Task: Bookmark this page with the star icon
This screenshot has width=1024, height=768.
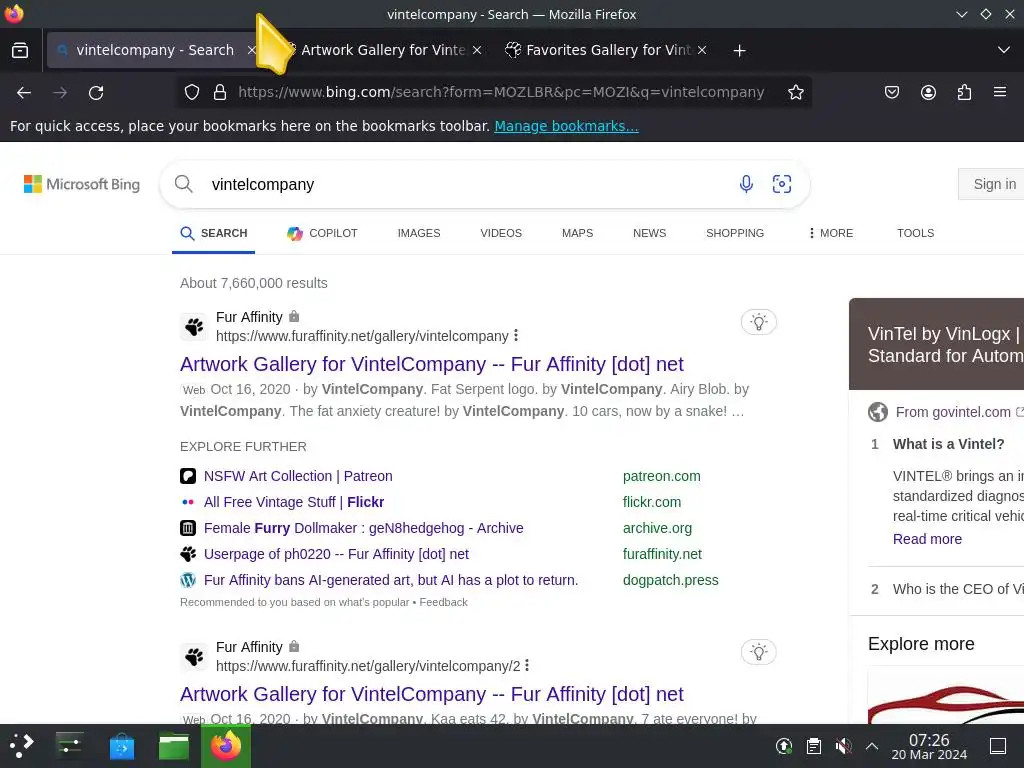Action: (x=795, y=93)
